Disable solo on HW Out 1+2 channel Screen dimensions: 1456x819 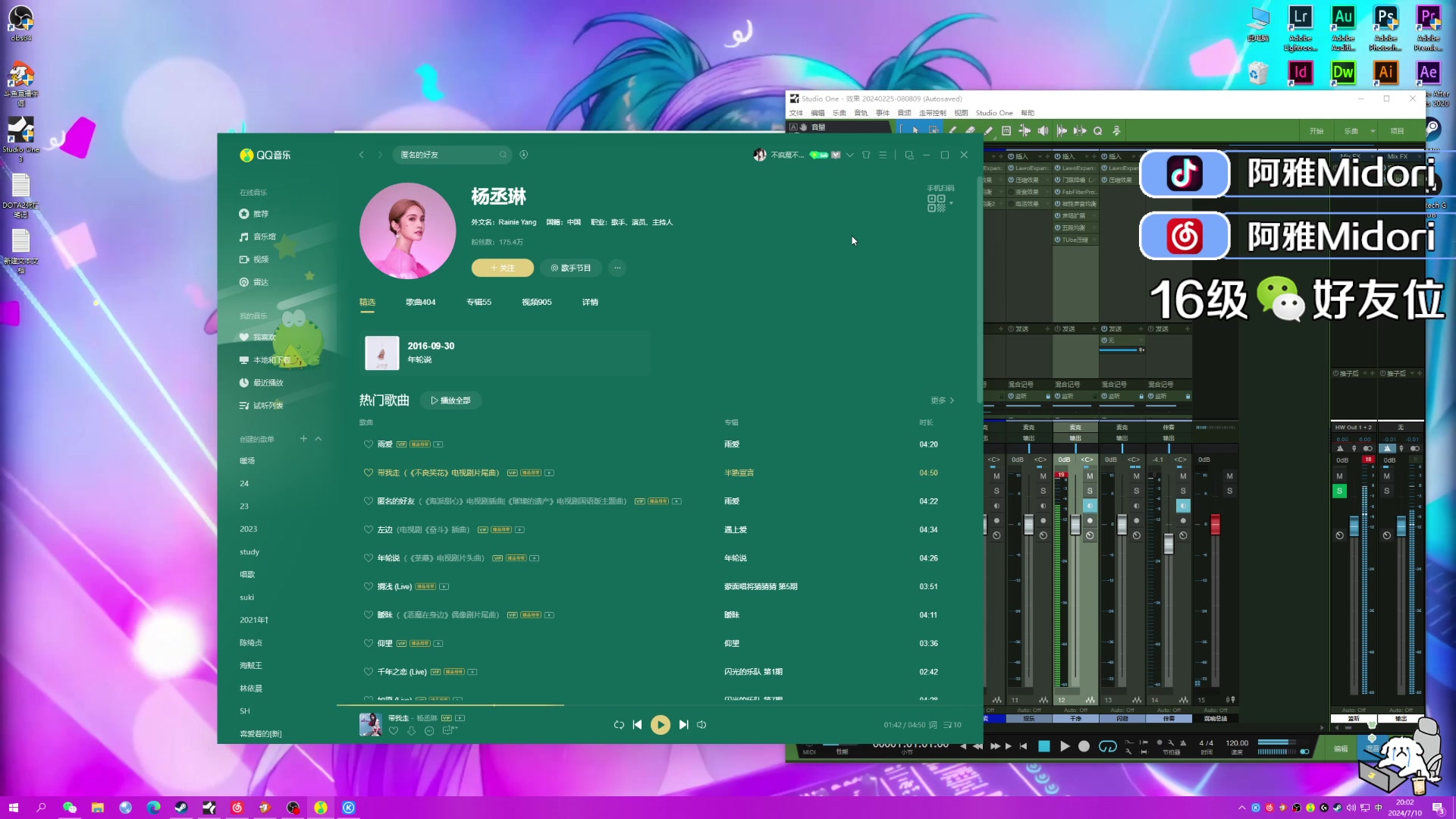pyautogui.click(x=1339, y=491)
